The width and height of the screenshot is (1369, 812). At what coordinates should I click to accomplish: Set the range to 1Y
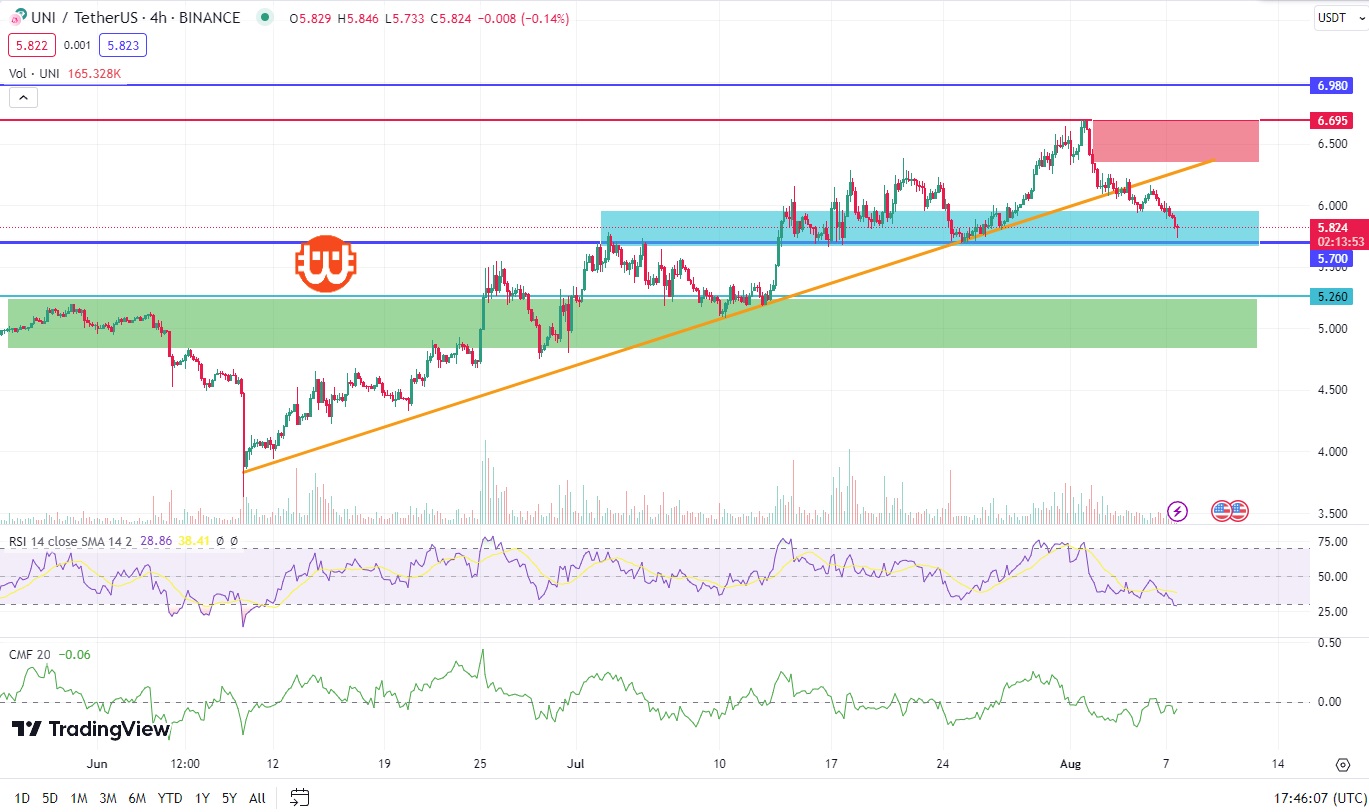click(x=202, y=798)
